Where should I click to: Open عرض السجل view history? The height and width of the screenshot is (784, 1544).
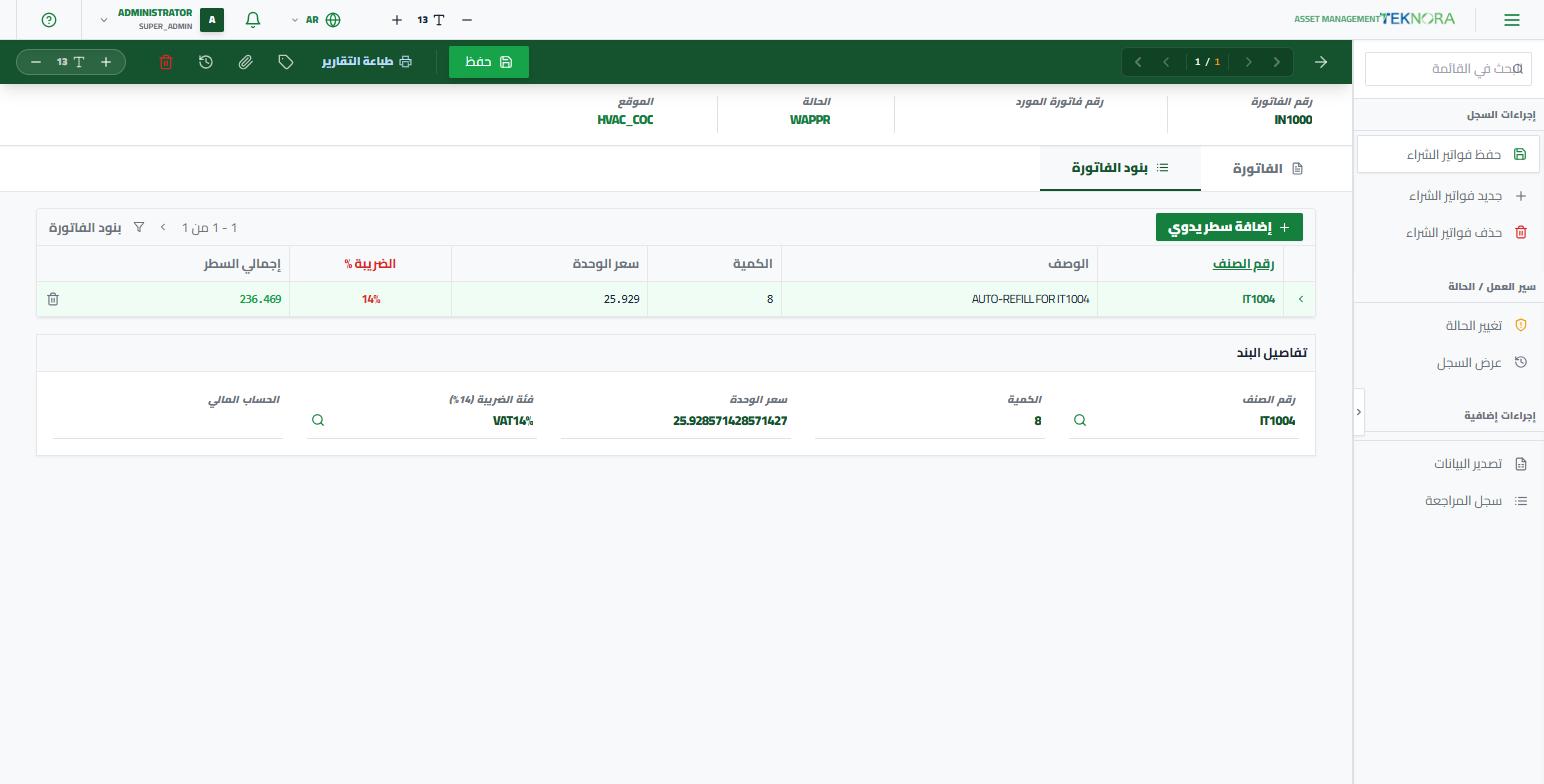1448,362
